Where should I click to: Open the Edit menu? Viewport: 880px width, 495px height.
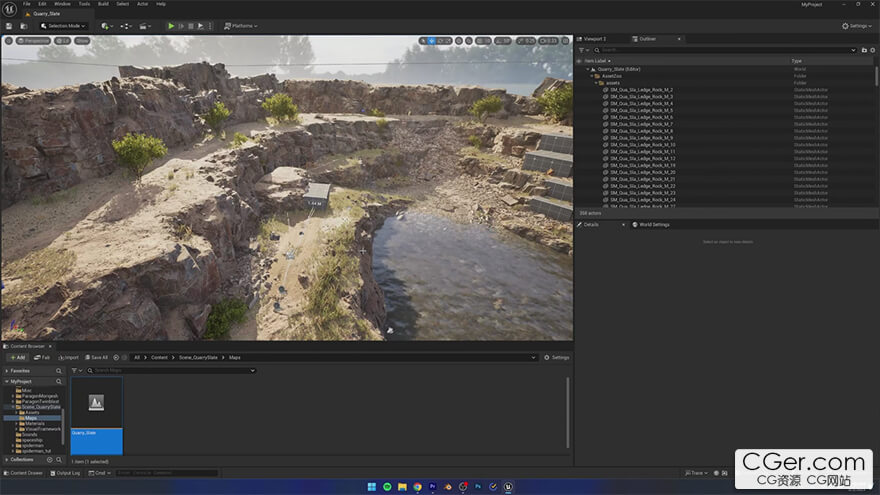42,4
